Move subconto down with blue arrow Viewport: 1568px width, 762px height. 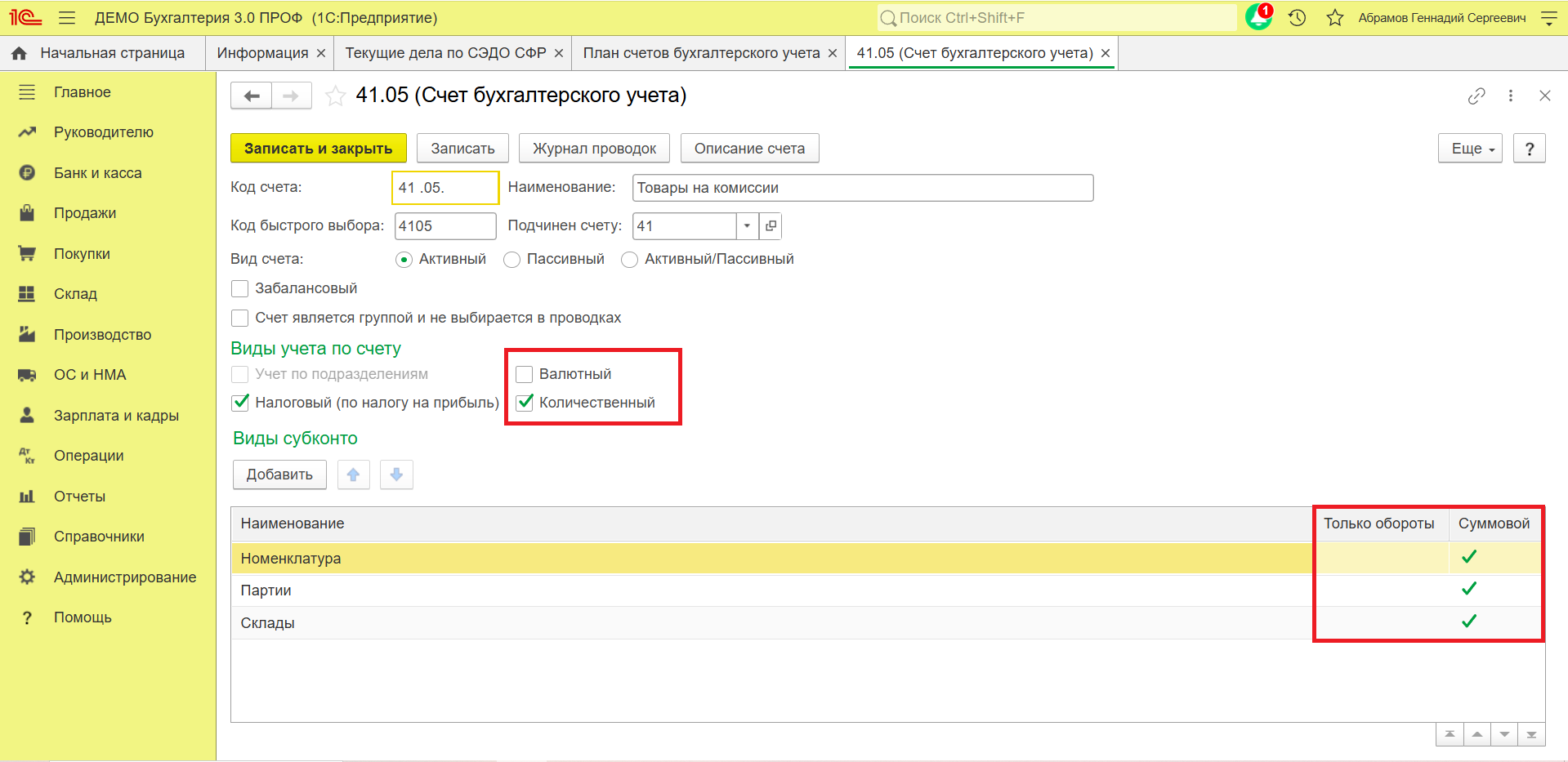(396, 475)
